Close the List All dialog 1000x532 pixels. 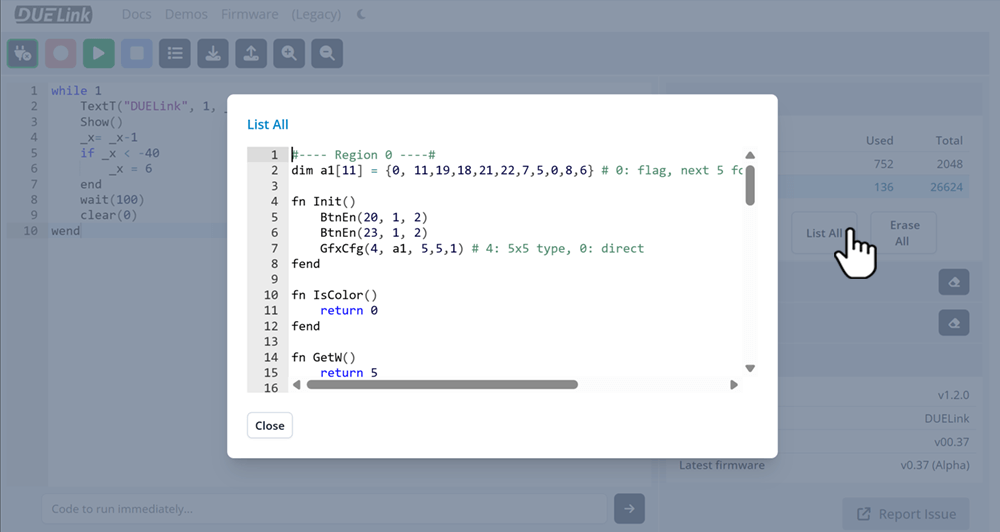coord(269,425)
